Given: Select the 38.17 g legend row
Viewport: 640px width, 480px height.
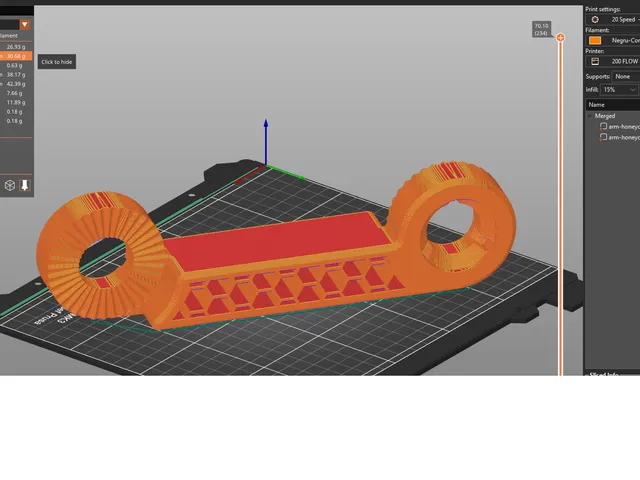Looking at the screenshot, I should click(x=16, y=75).
